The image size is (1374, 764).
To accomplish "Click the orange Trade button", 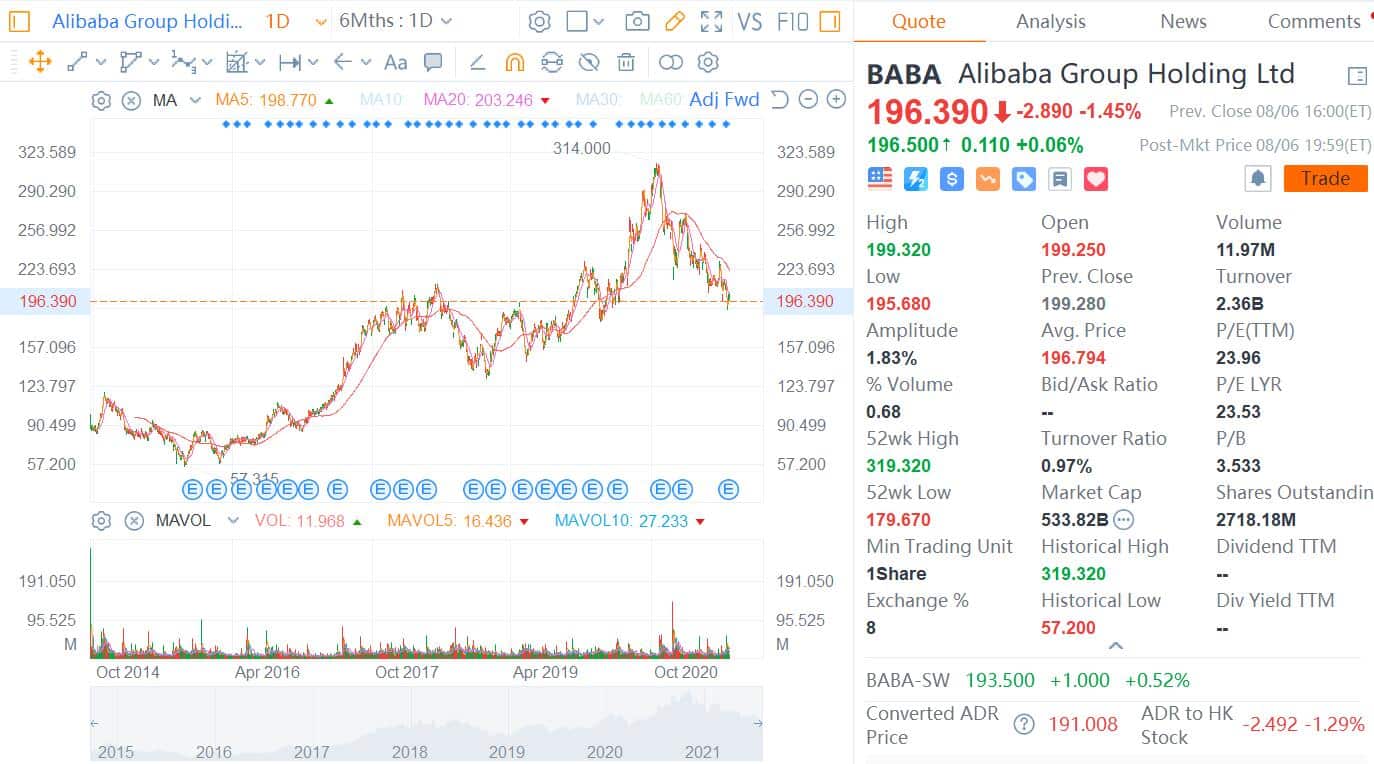I will point(1325,178).
